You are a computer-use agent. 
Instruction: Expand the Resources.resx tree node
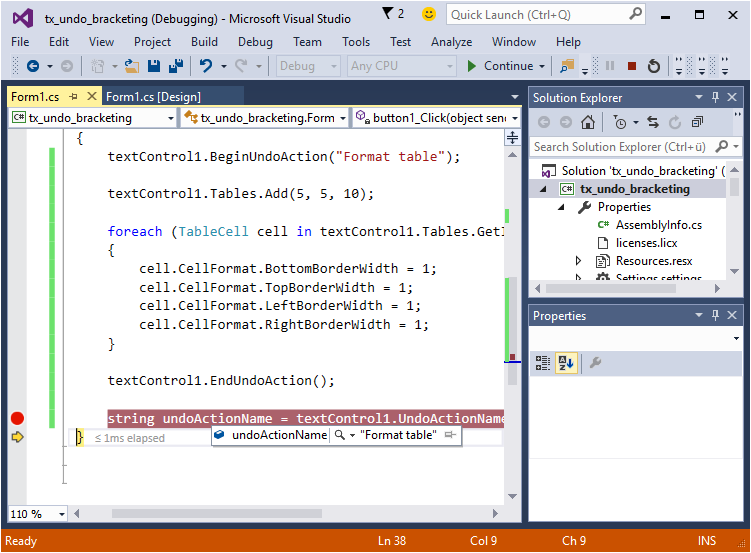[579, 261]
